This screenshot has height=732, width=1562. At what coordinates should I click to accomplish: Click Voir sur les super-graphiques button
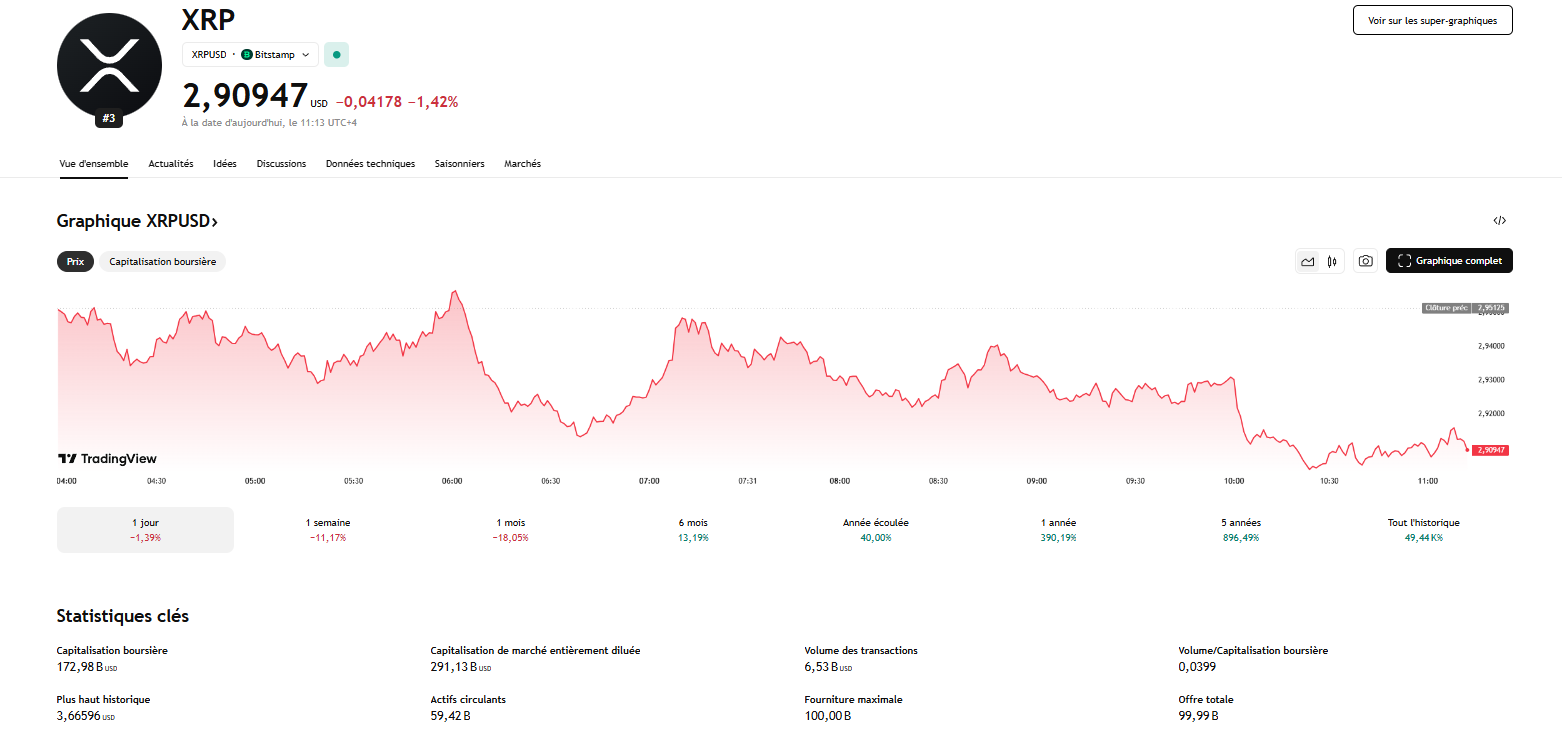point(1432,20)
